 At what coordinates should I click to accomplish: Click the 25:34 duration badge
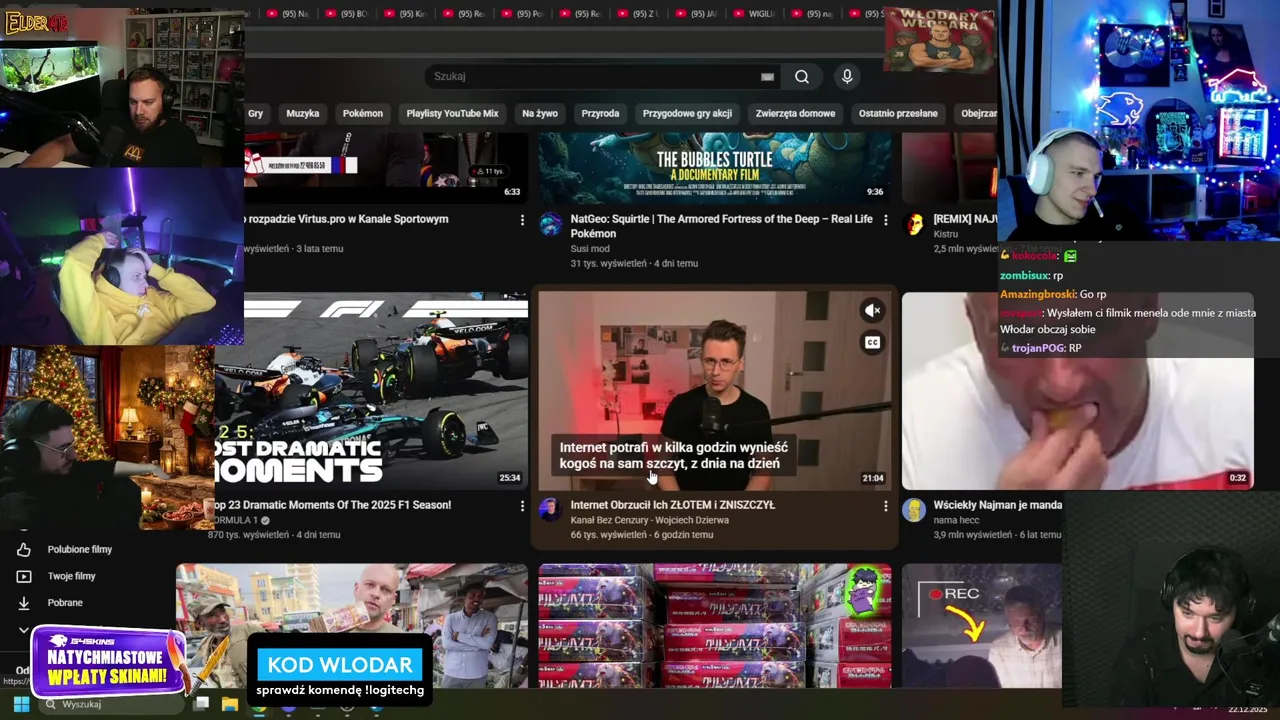[510, 478]
